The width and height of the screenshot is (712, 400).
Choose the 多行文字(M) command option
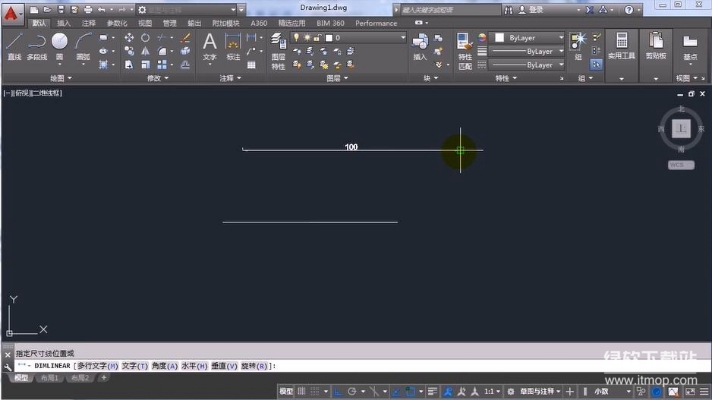click(98, 366)
